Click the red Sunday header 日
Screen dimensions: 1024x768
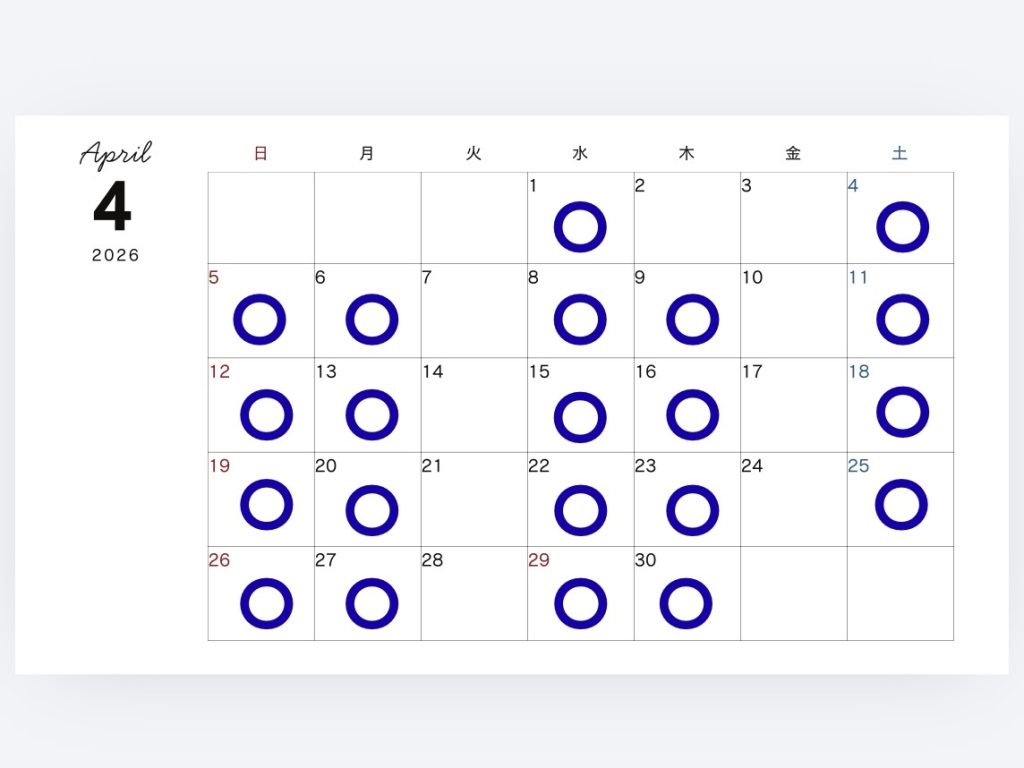click(x=261, y=154)
